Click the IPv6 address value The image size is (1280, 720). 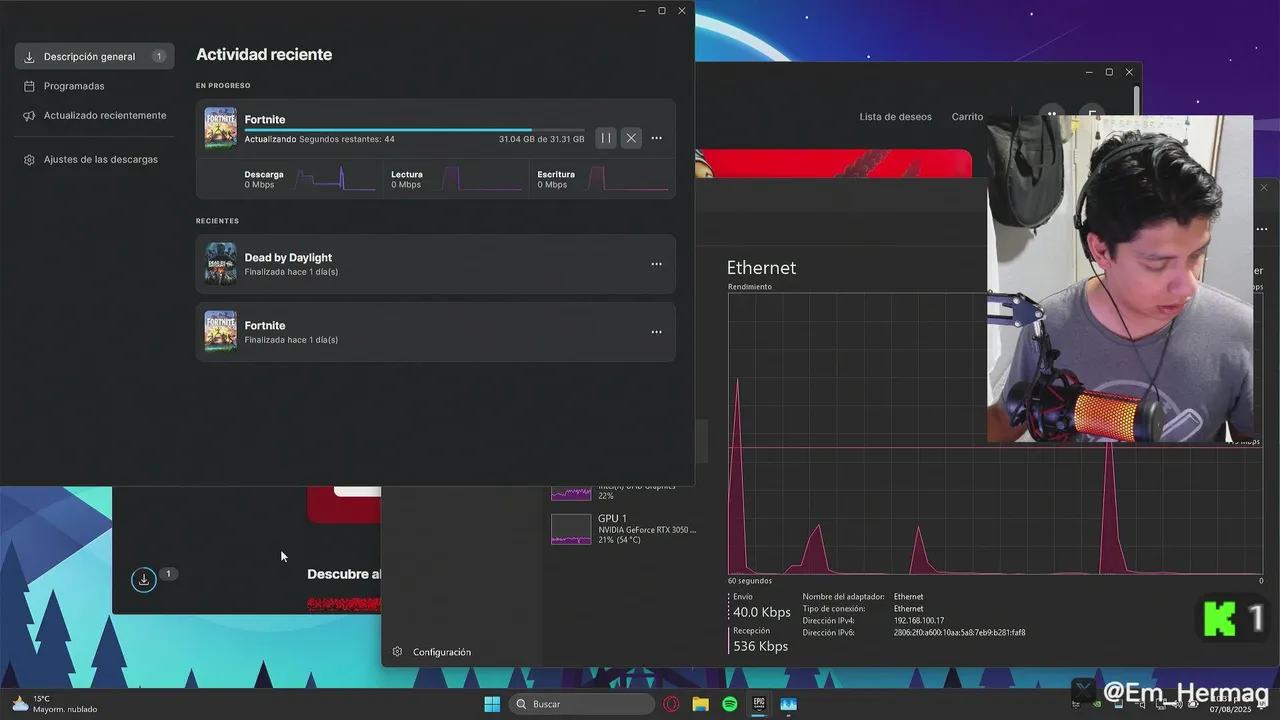pyautogui.click(x=959, y=633)
